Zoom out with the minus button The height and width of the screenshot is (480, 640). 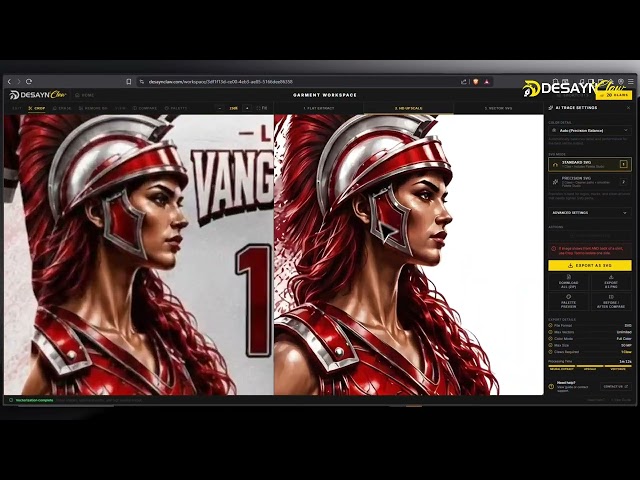220,108
